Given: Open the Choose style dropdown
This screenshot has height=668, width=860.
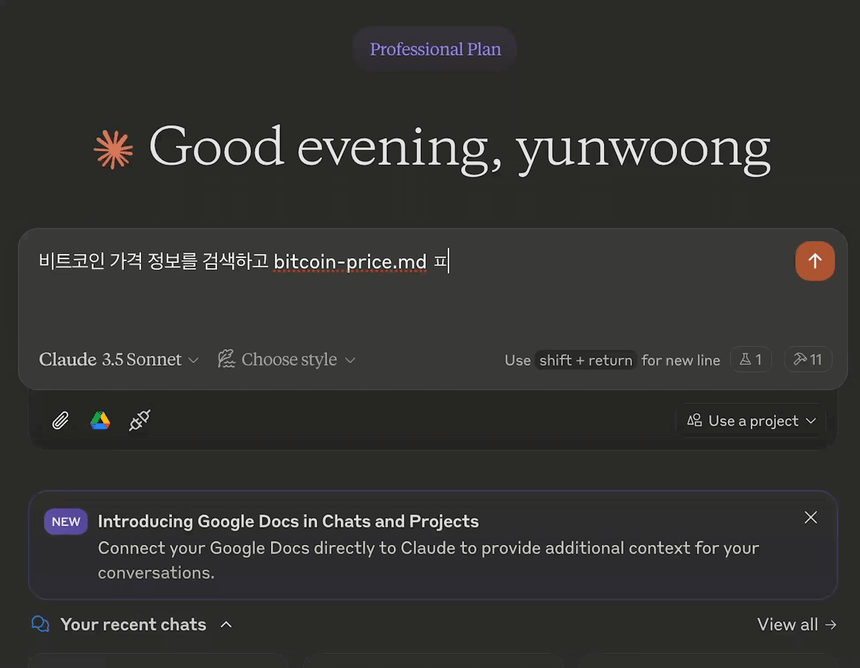Looking at the screenshot, I should tap(286, 360).
